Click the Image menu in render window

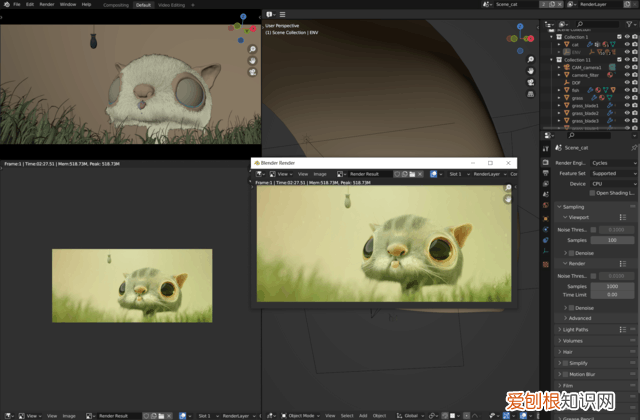pyautogui.click(x=320, y=174)
